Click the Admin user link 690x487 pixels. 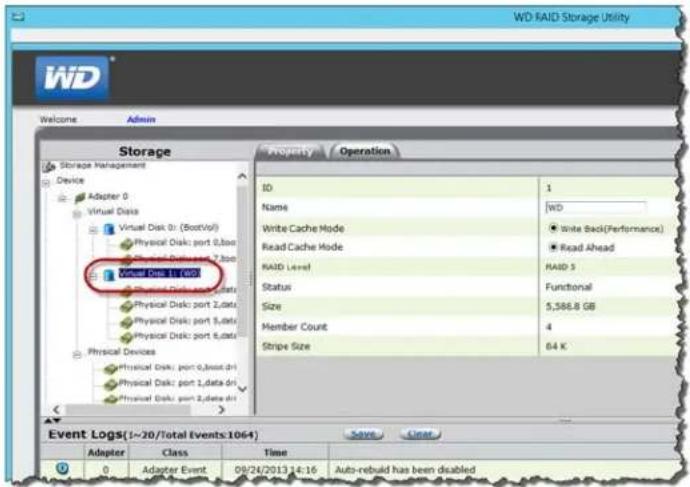pos(141,119)
